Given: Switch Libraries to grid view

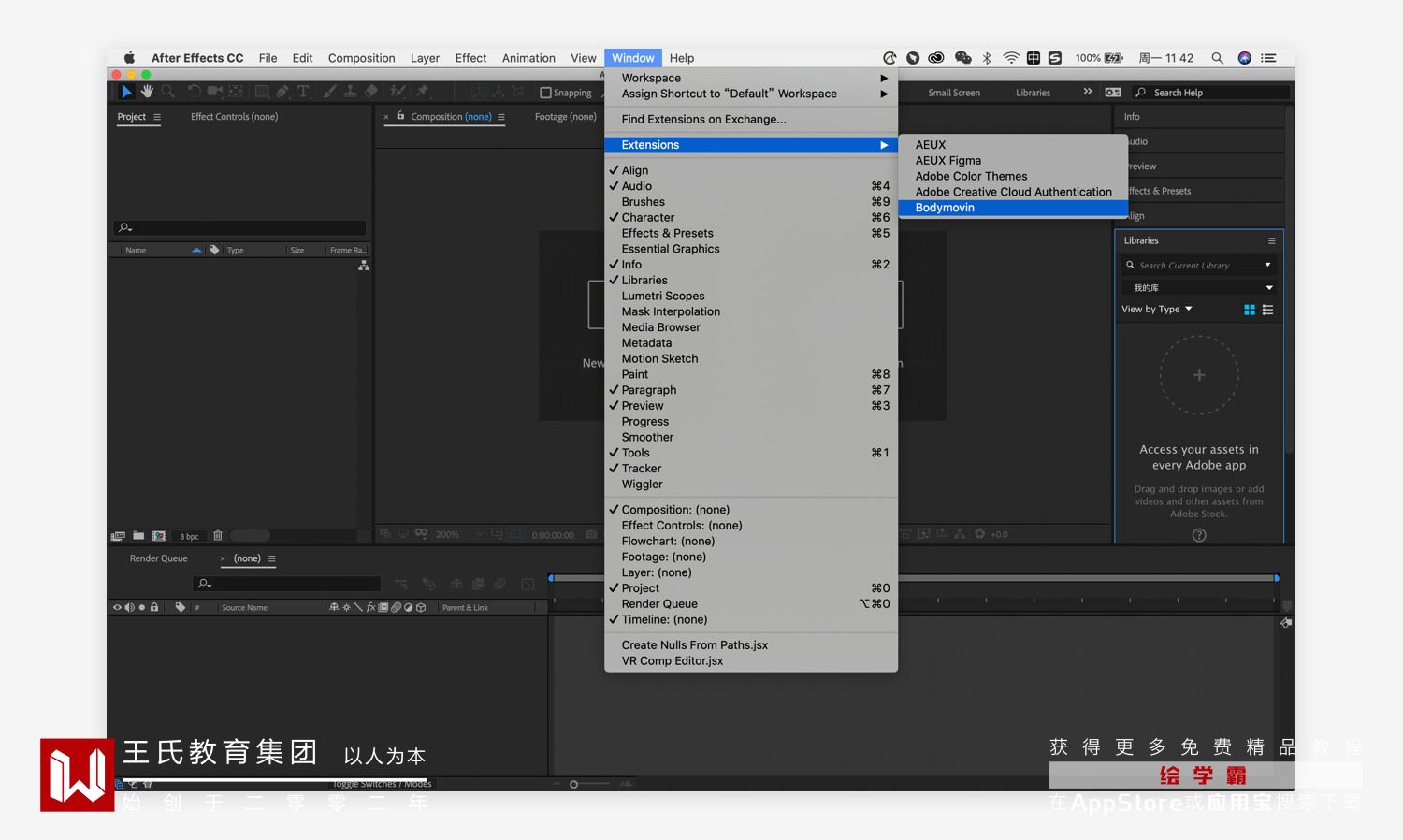Looking at the screenshot, I should point(1250,310).
